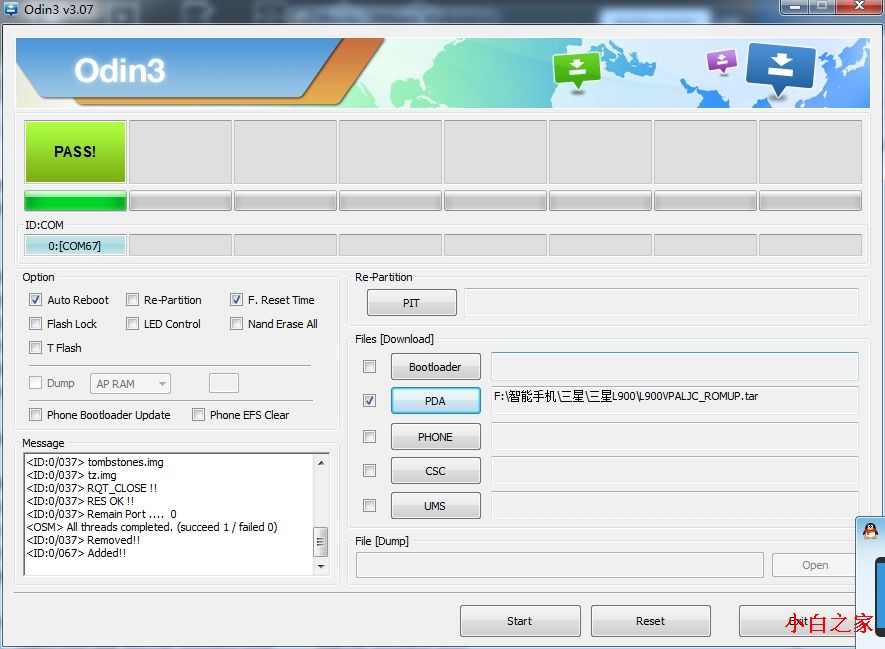Uncheck the PDA file checkbox
Viewport: 885px width, 649px height.
pos(370,400)
